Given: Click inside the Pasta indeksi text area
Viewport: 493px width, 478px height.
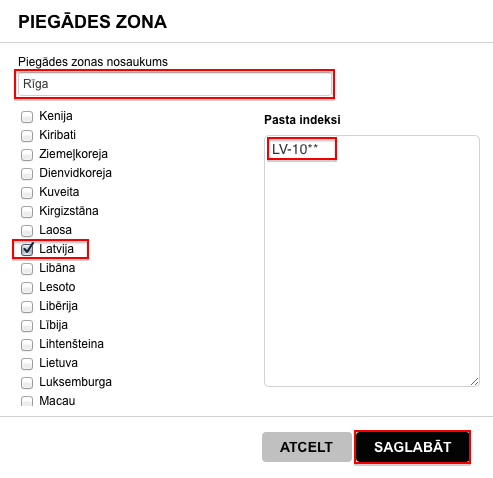Looking at the screenshot, I should click(372, 261).
